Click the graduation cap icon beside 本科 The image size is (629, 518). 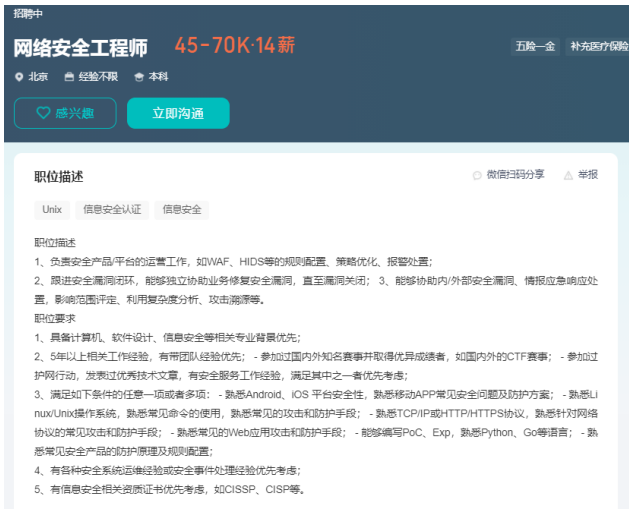click(139, 77)
